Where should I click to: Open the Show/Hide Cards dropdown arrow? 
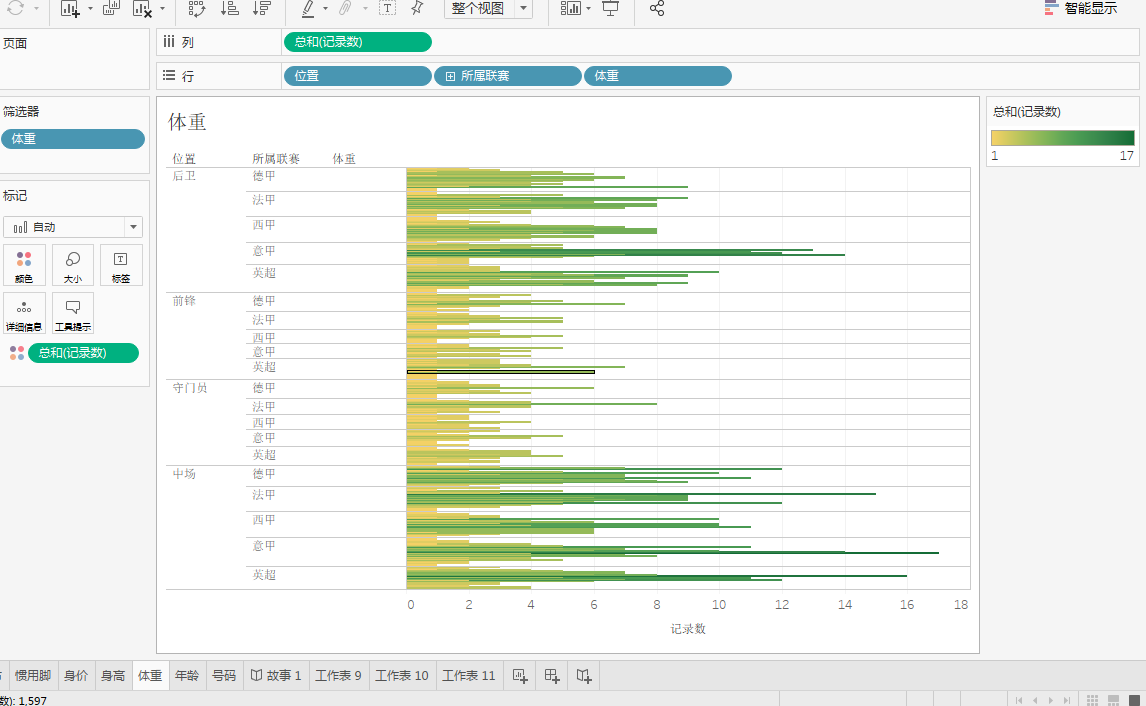(588, 9)
